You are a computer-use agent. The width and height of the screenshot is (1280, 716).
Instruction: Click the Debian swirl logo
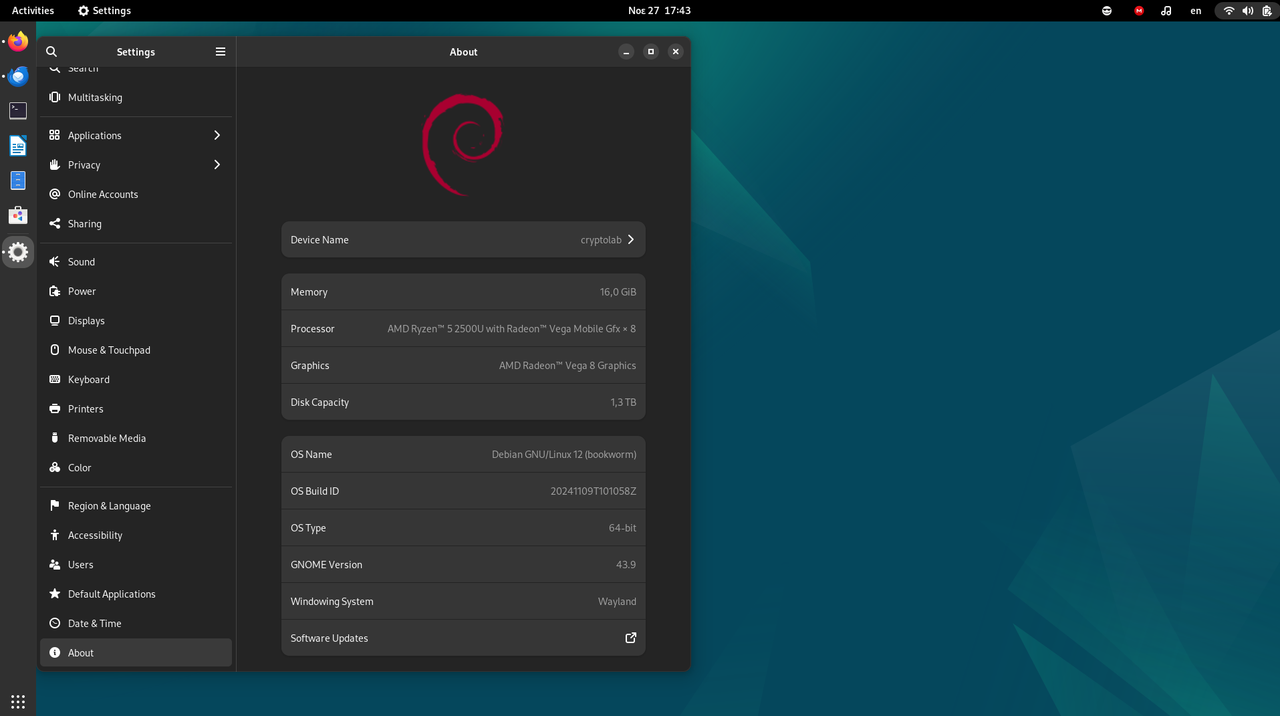click(463, 144)
